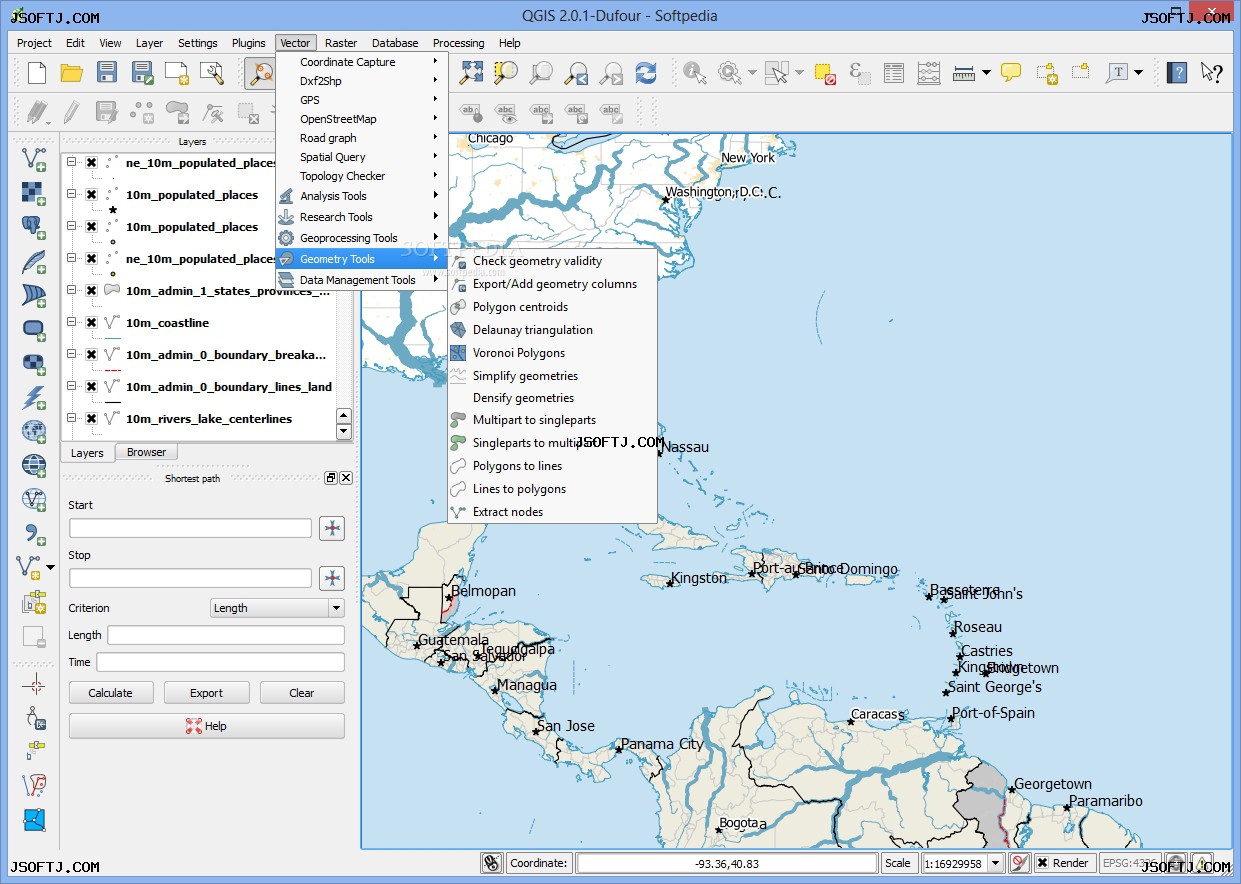Click the Clear button
The image size is (1241, 884).
click(x=302, y=693)
